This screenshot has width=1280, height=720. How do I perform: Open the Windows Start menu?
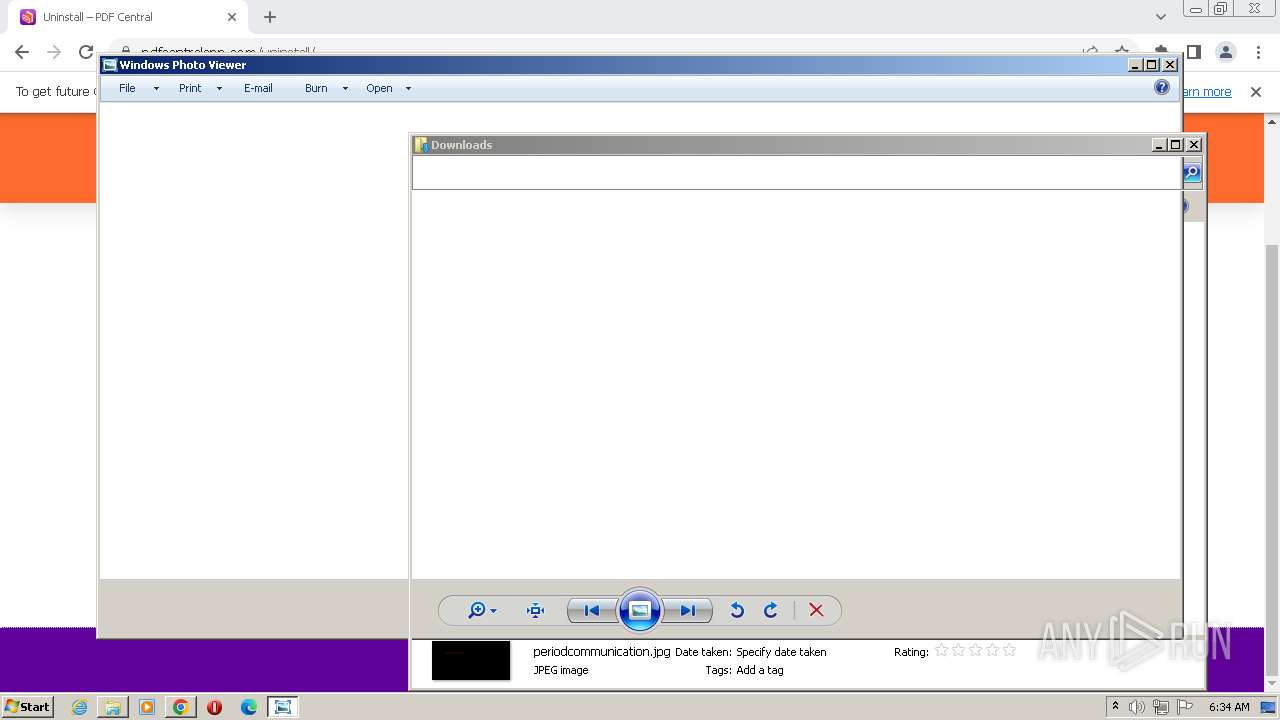tap(28, 706)
